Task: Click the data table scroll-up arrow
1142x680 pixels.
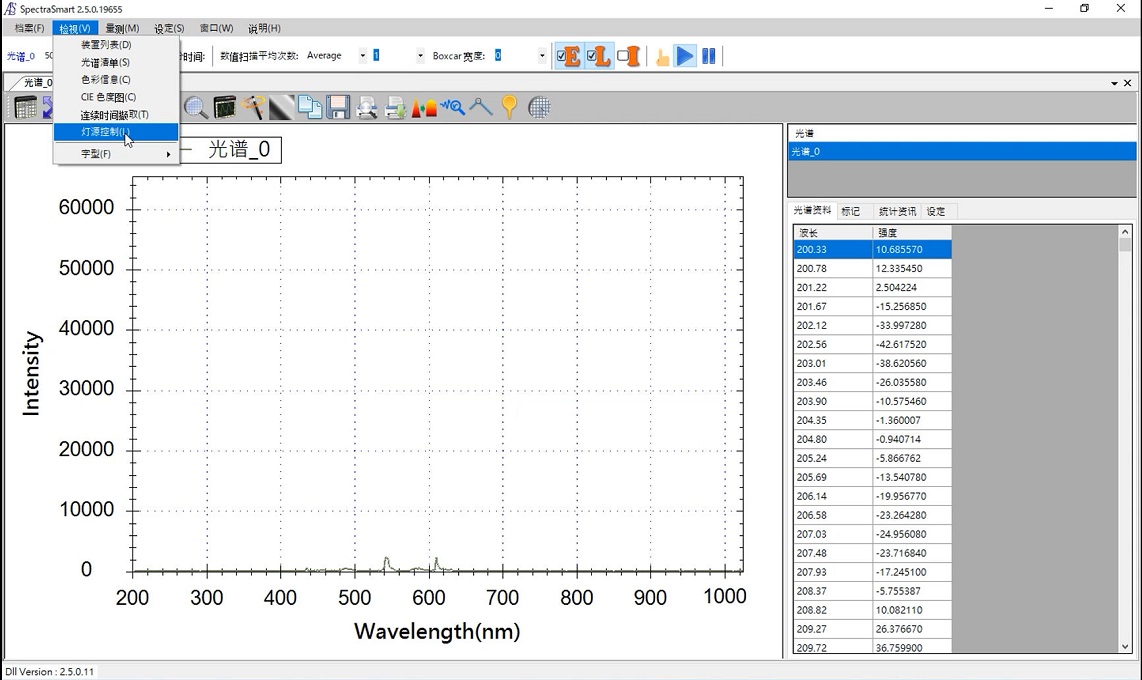Action: click(x=1125, y=232)
